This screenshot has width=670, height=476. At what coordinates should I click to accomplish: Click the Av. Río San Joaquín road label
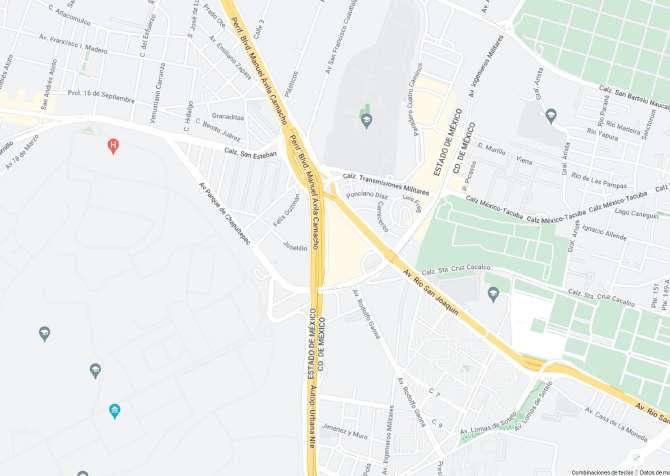pos(431,292)
